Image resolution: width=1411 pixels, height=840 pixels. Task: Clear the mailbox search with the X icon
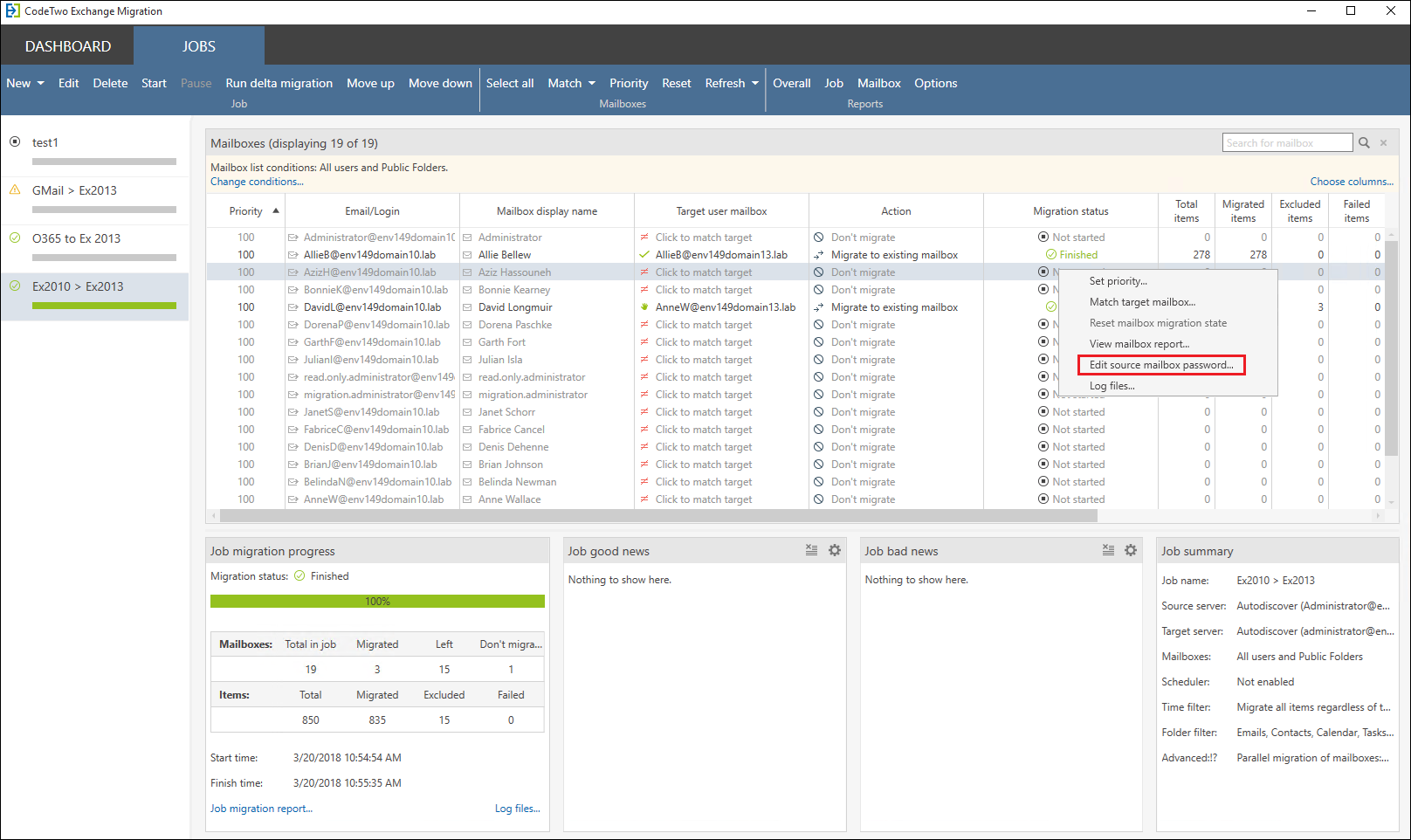1384,143
